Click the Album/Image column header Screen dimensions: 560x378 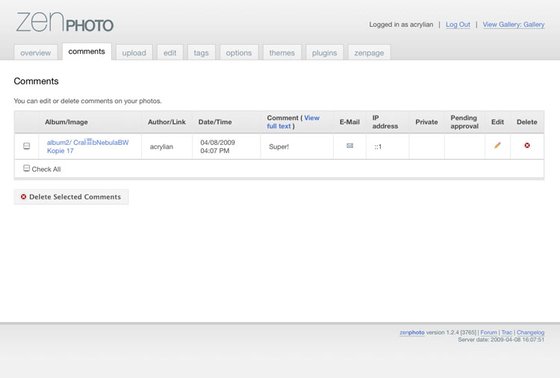click(x=66, y=122)
